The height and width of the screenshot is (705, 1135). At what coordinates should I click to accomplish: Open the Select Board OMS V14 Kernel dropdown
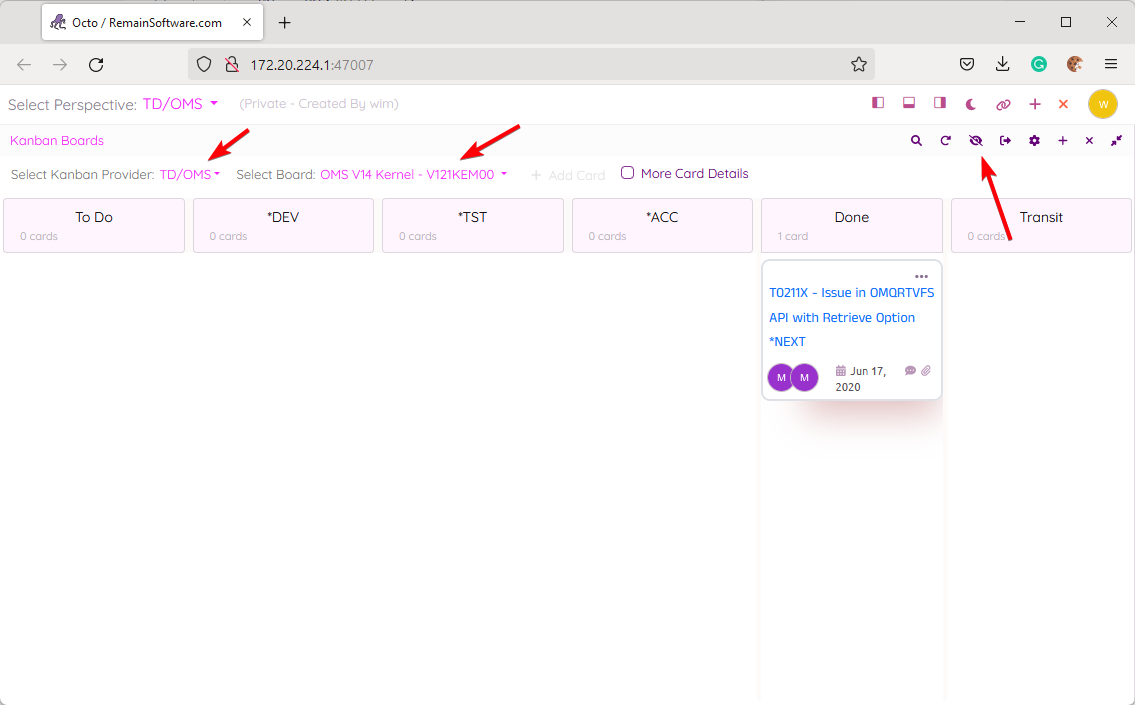point(413,174)
